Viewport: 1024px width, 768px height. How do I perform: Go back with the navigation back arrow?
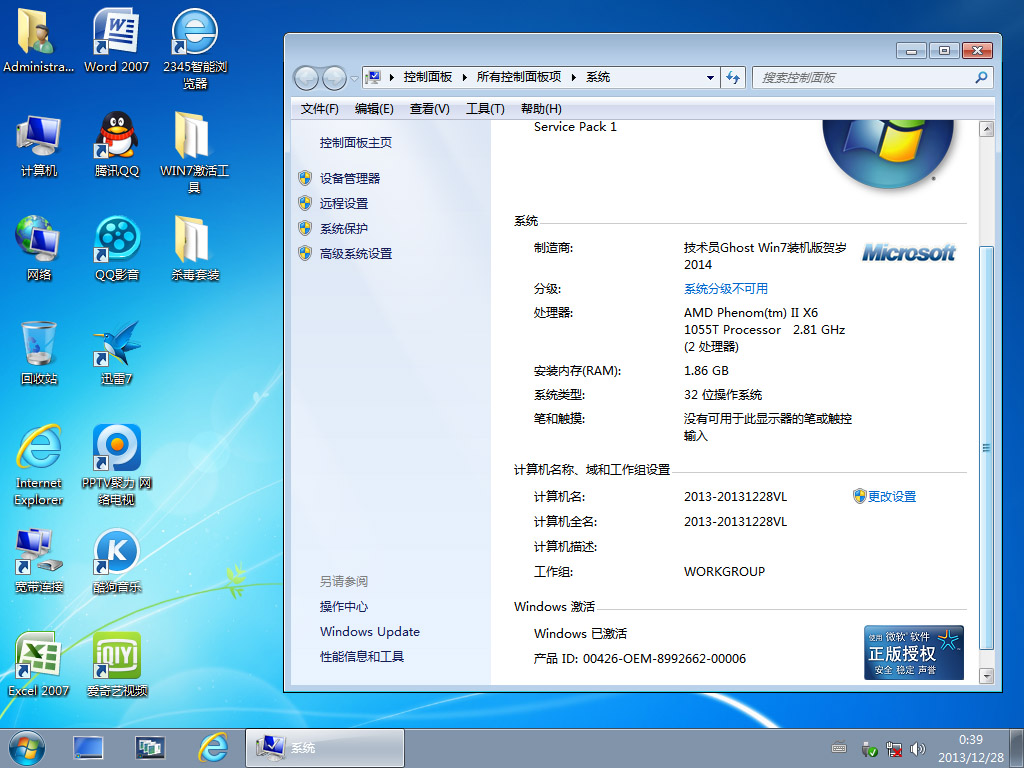306,78
